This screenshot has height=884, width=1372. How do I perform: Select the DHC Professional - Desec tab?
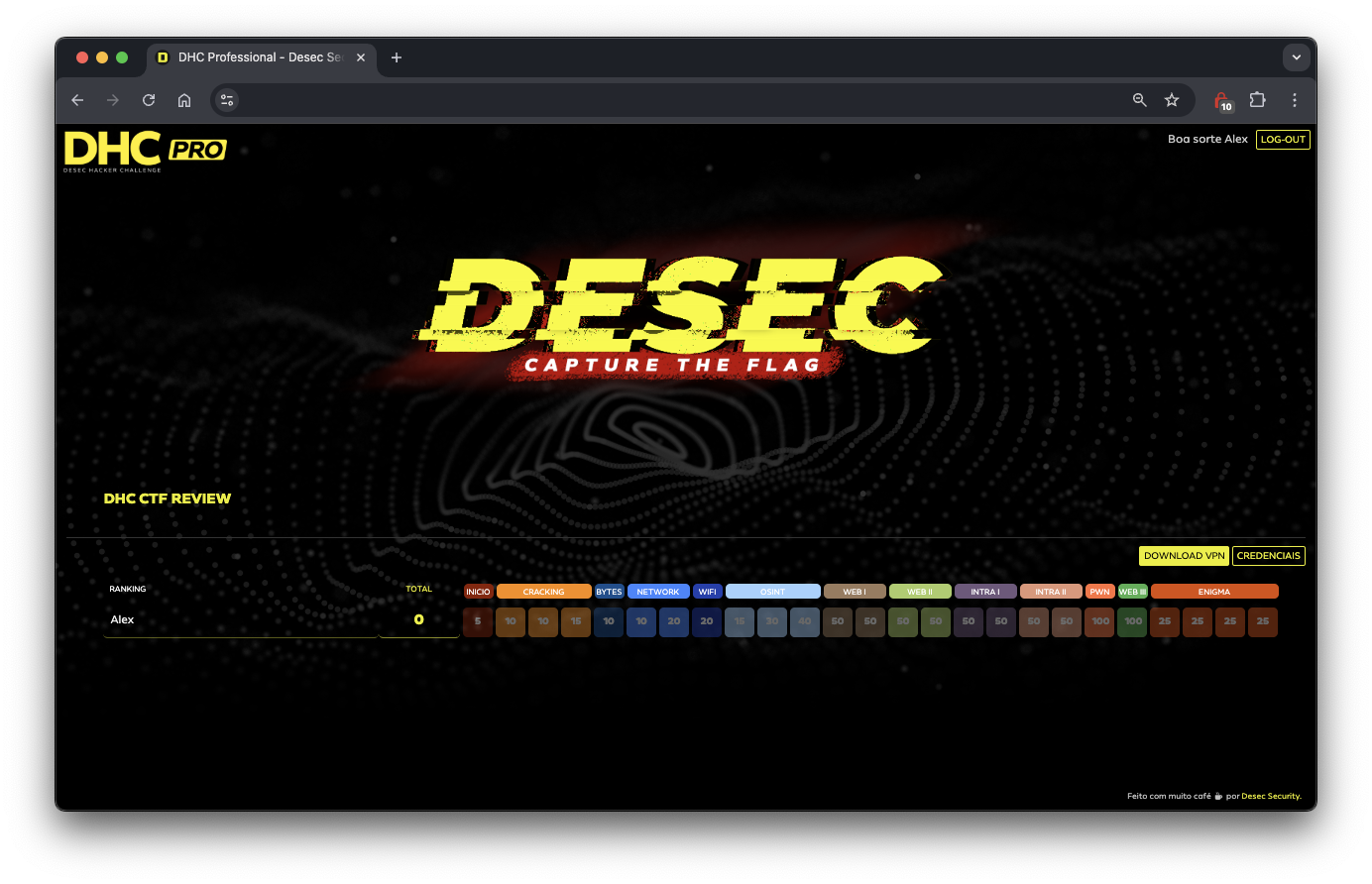tap(262, 57)
